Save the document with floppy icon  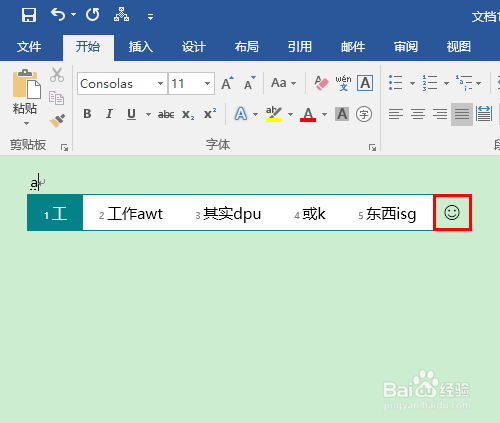pyautogui.click(x=29, y=15)
